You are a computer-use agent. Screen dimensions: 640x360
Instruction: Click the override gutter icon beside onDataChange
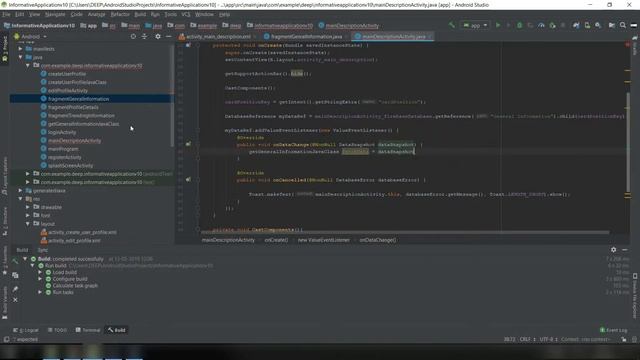[x=188, y=144]
